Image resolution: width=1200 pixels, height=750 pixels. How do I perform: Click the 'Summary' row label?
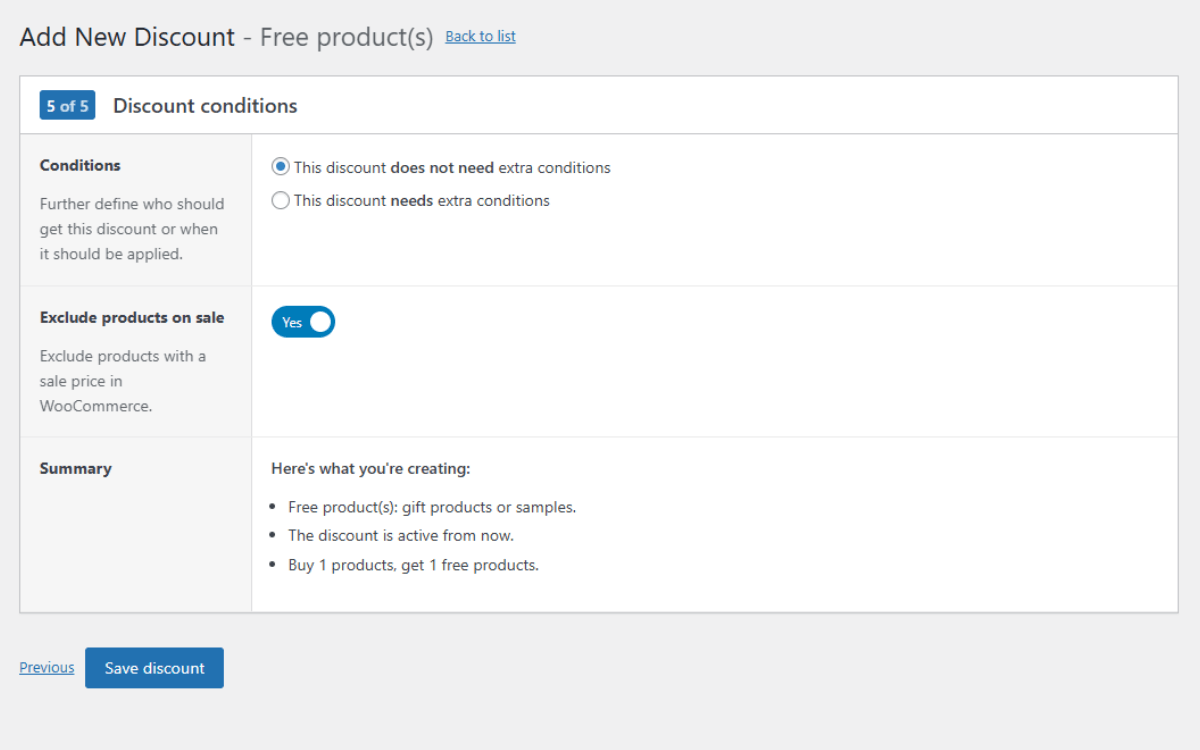(x=75, y=468)
